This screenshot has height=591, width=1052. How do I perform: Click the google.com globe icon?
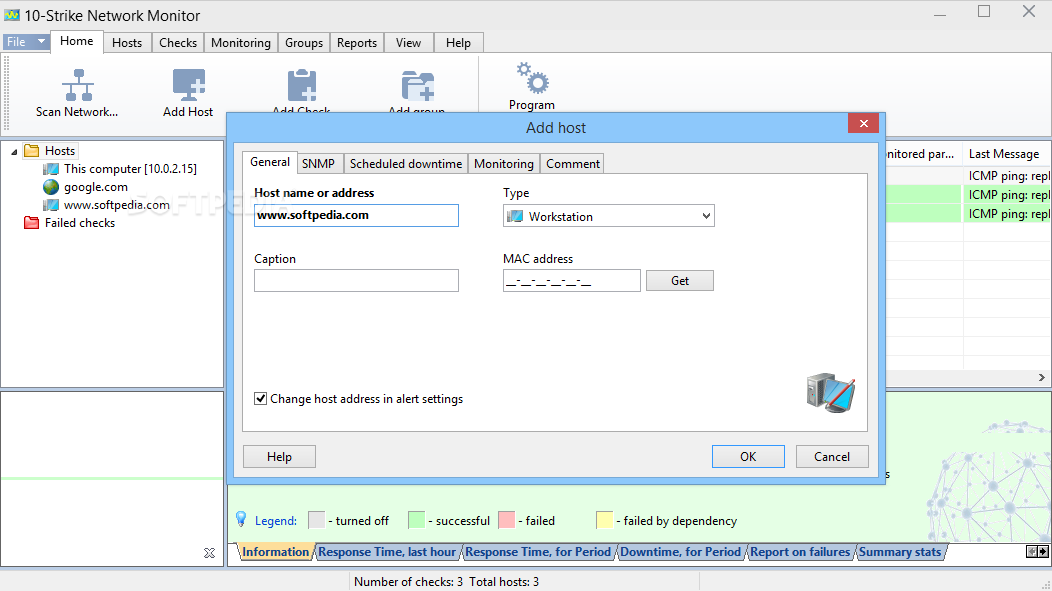tap(51, 187)
